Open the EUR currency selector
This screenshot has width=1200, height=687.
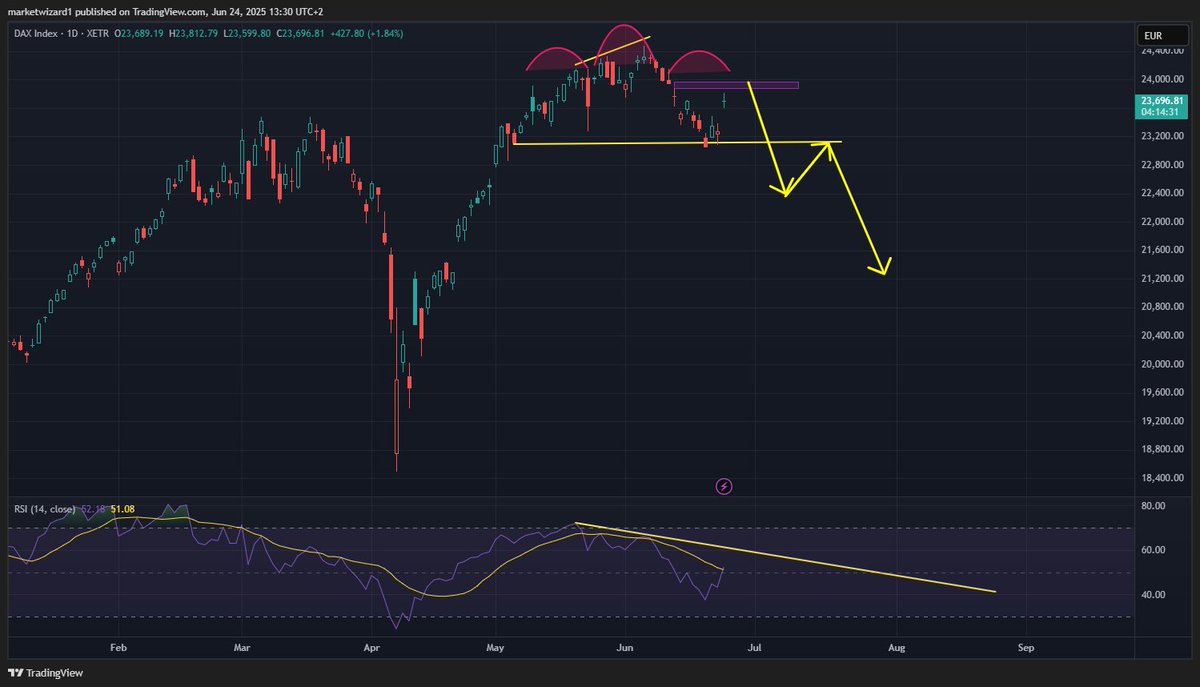click(1162, 36)
